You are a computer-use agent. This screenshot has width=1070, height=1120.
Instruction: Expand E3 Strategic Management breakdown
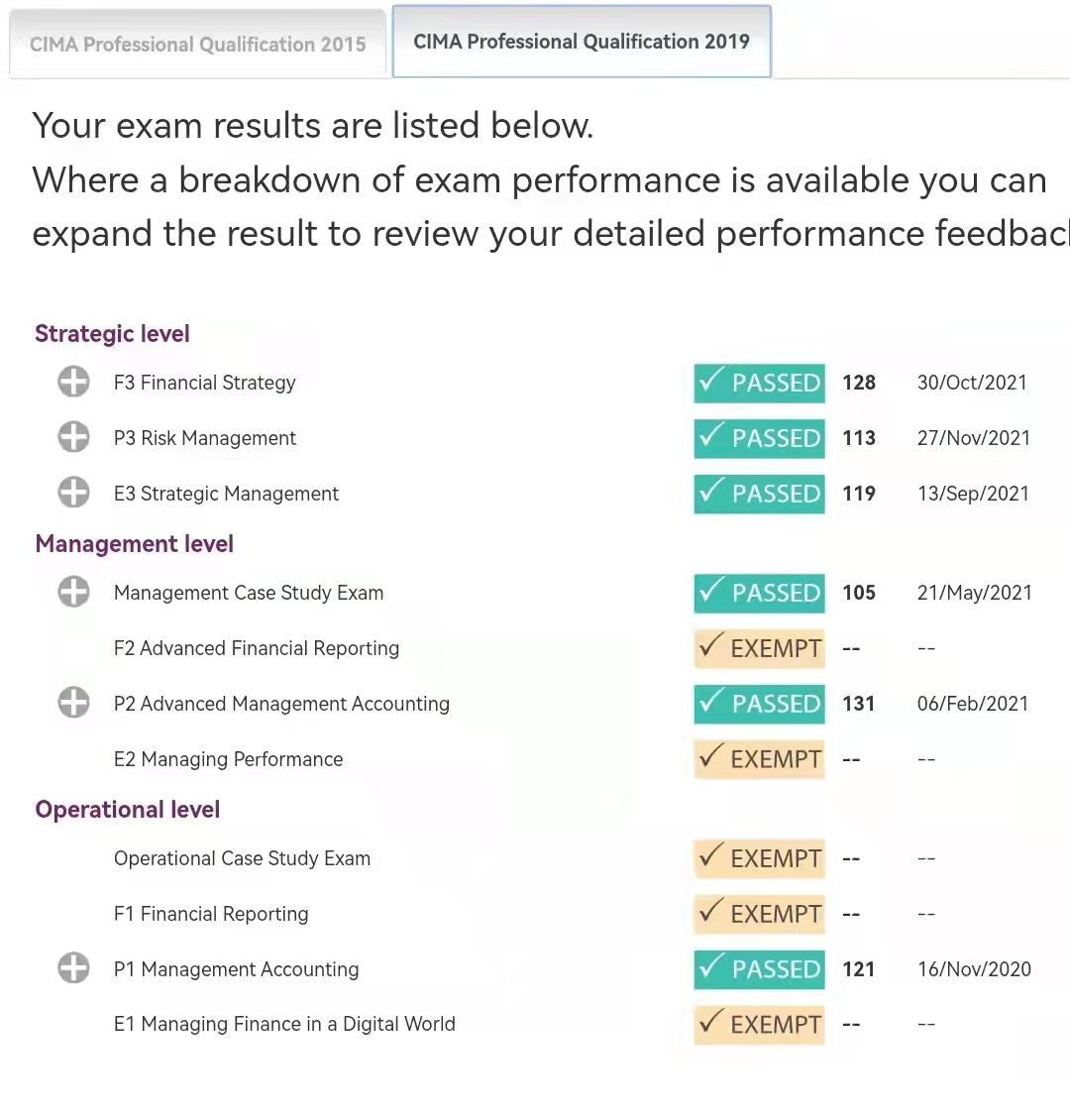pos(73,493)
